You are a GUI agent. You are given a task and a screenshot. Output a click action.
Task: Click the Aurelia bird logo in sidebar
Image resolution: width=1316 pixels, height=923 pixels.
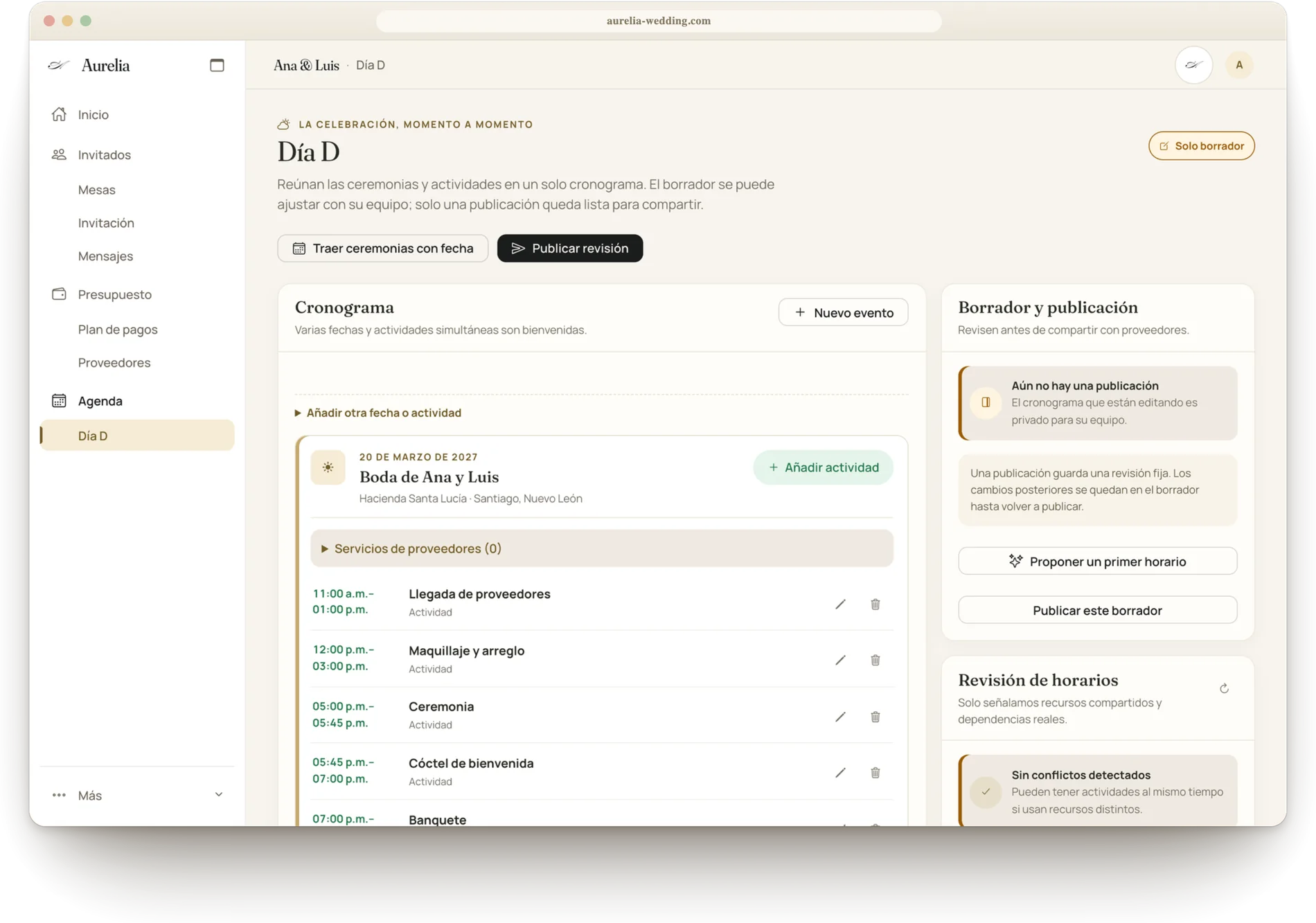point(59,65)
